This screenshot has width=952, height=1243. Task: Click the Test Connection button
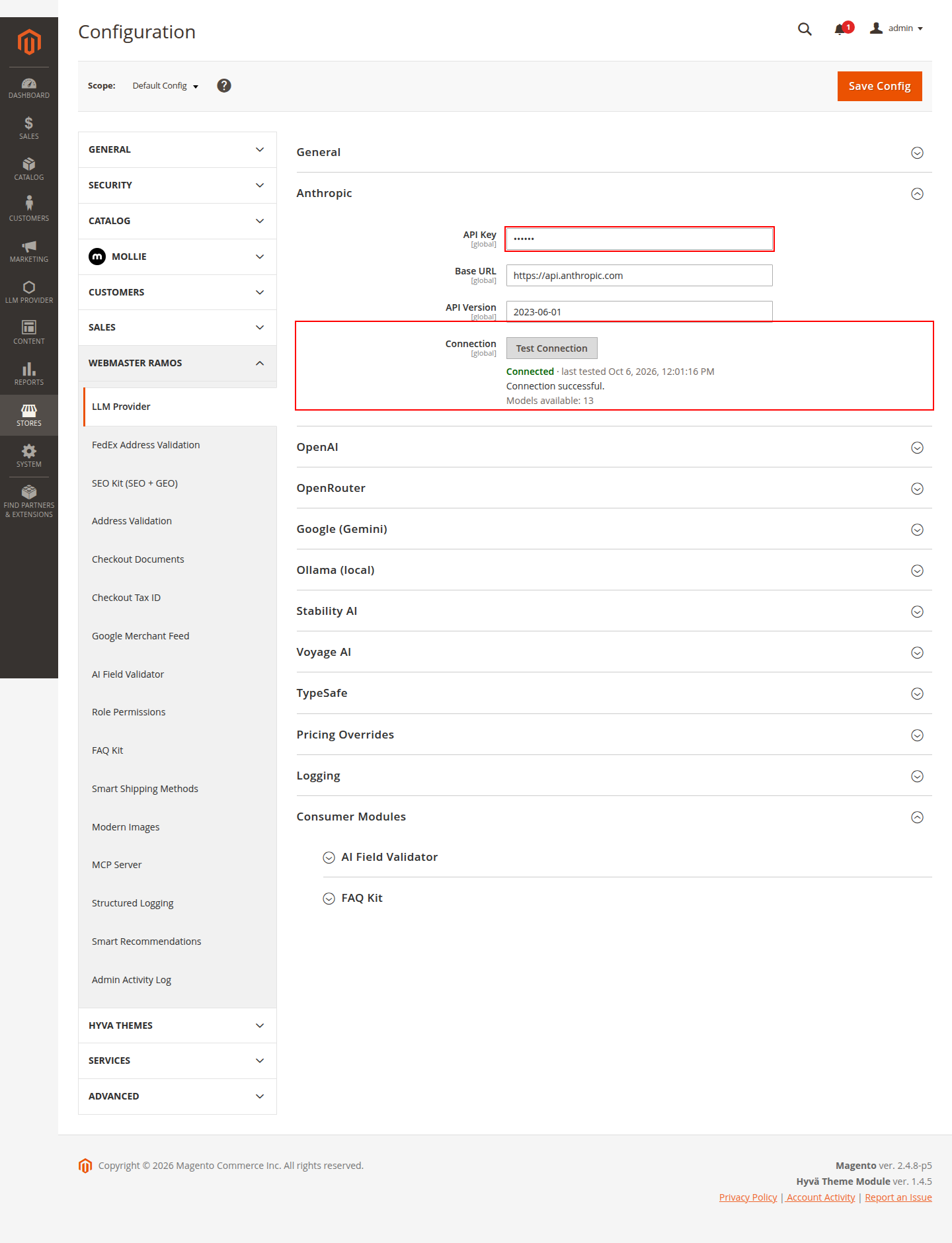pyautogui.click(x=551, y=348)
